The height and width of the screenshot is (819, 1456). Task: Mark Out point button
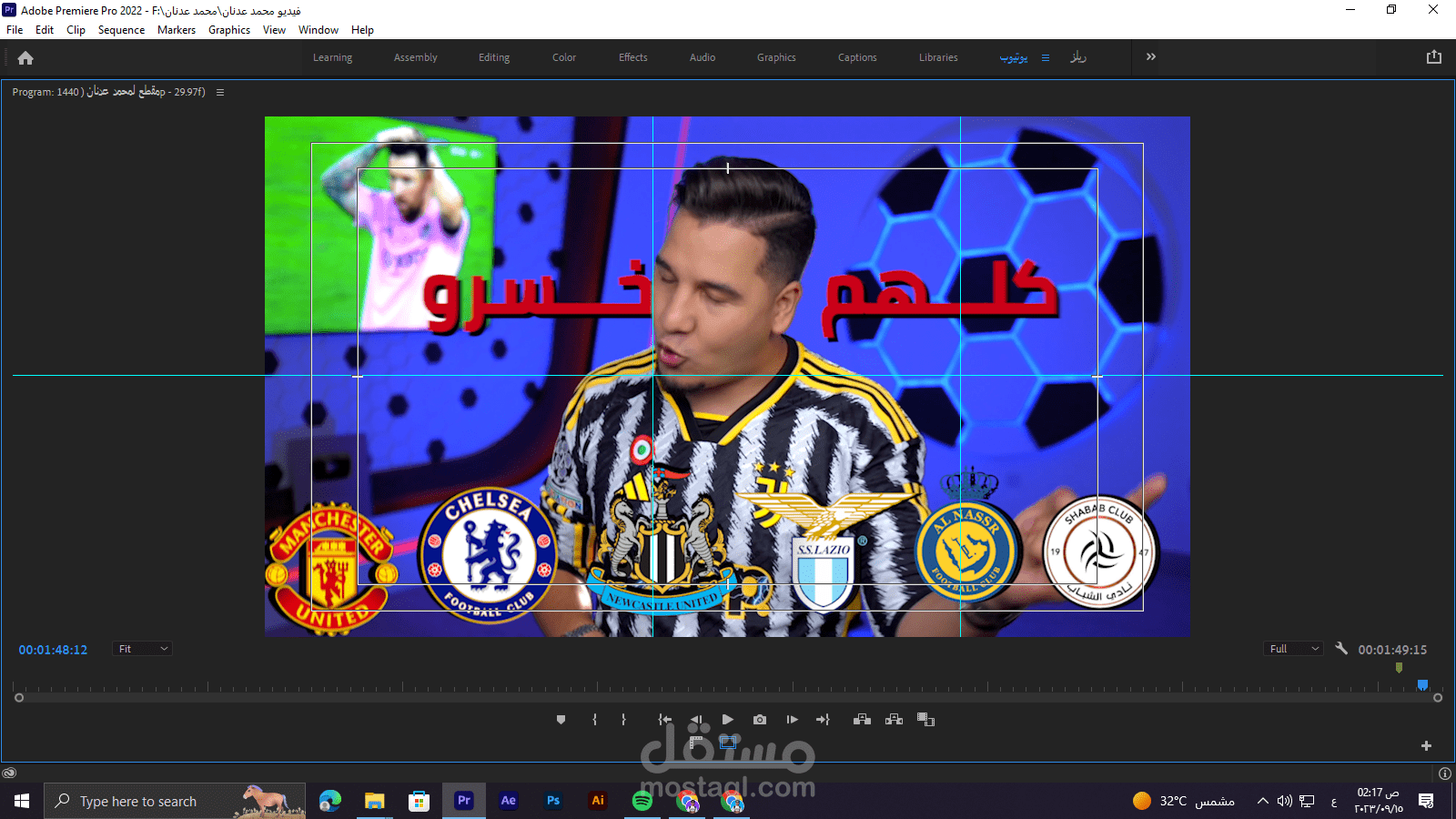623,720
